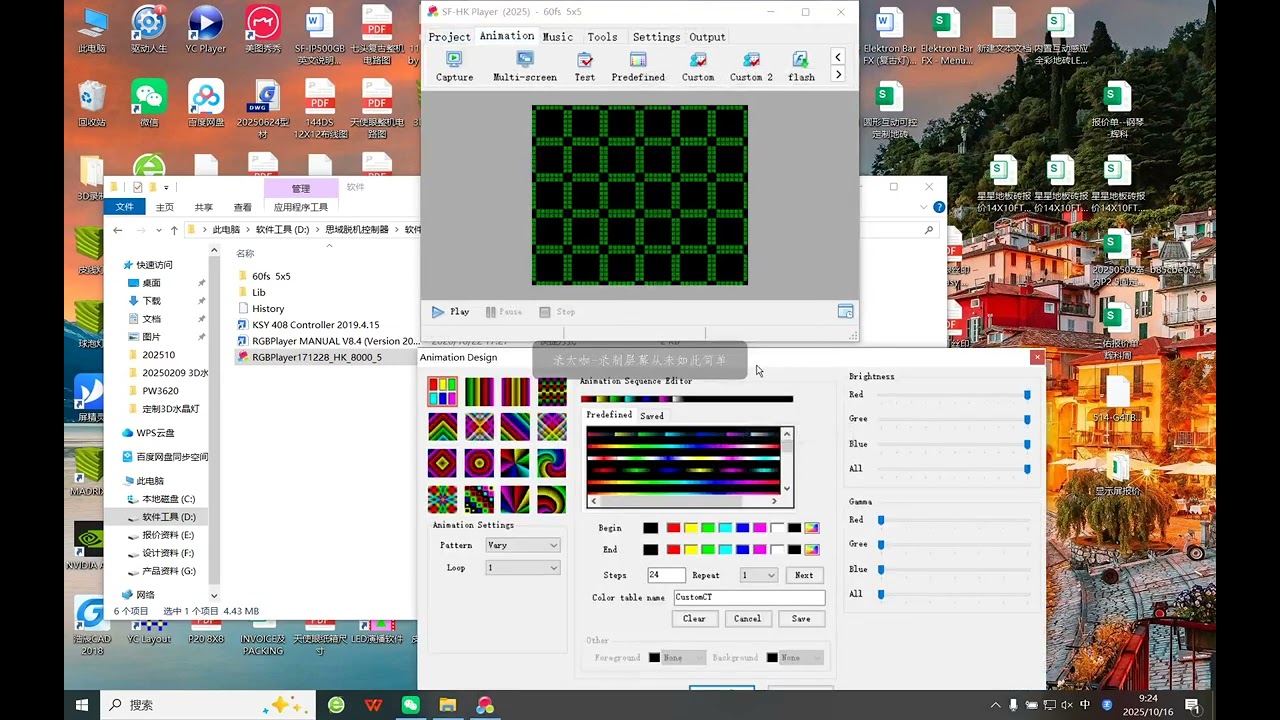
Task: Open the custom color picker in End row
Action: point(811,549)
